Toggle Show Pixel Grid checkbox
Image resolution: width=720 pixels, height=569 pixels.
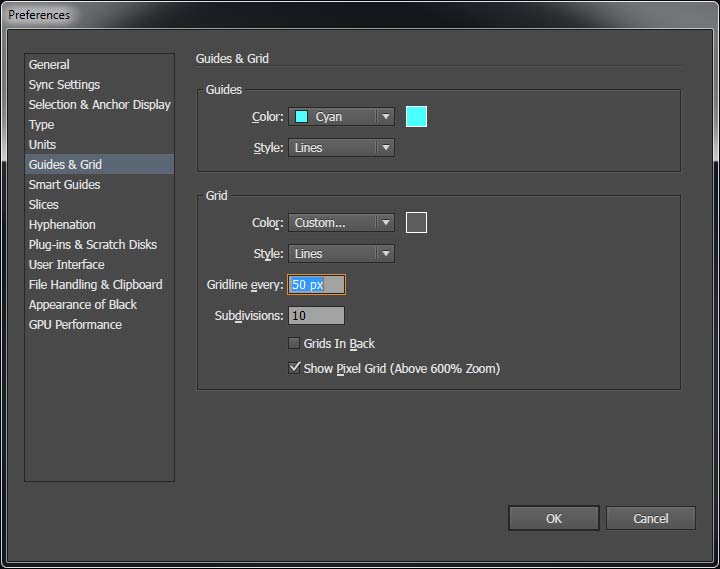[x=294, y=368]
